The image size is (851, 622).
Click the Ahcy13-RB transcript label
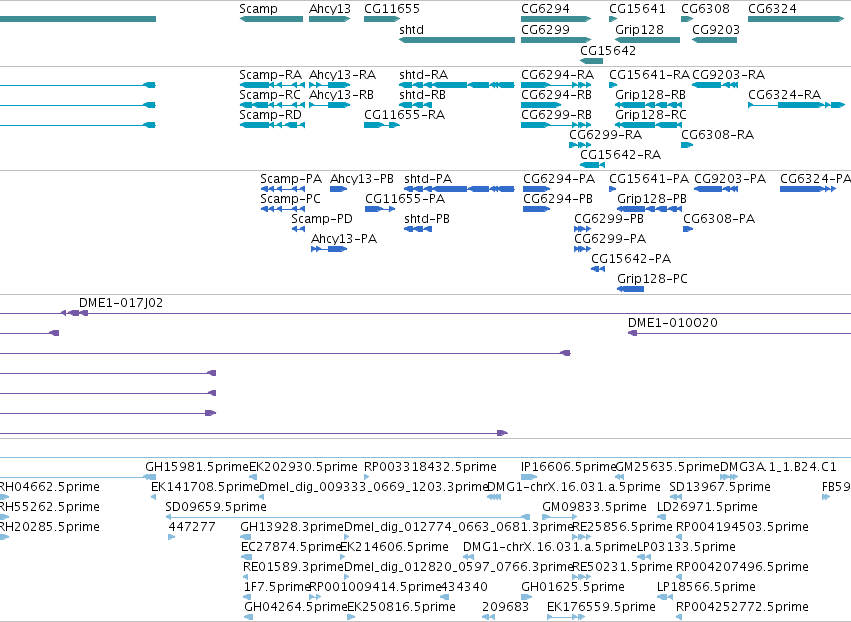(341, 94)
